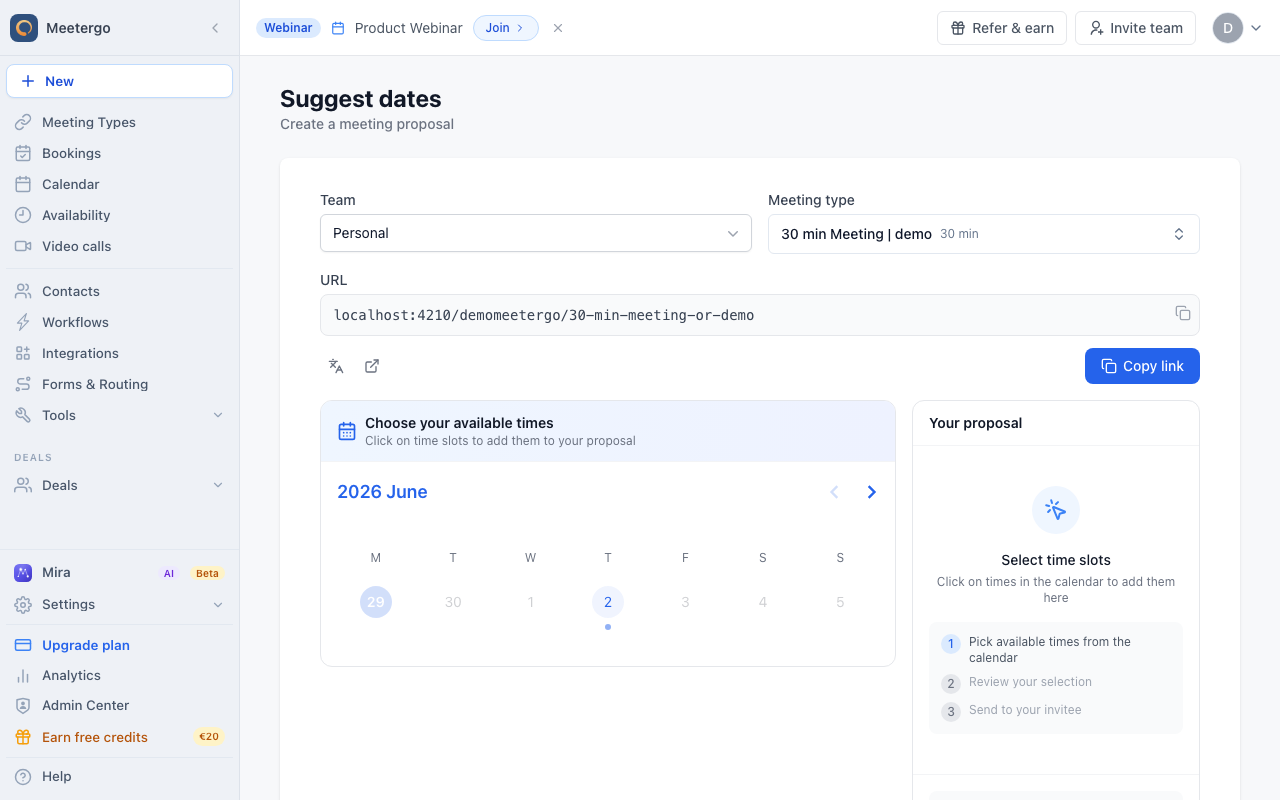The image size is (1280, 800).
Task: Click the Webinar tag in banner
Action: (x=288, y=28)
